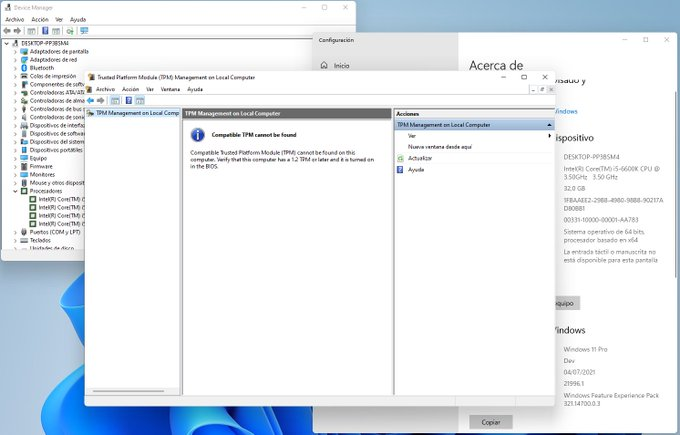Screen dimensions: 680x435
Task: Click monitor icon in Device Manager toolbar
Action: tap(84, 31)
